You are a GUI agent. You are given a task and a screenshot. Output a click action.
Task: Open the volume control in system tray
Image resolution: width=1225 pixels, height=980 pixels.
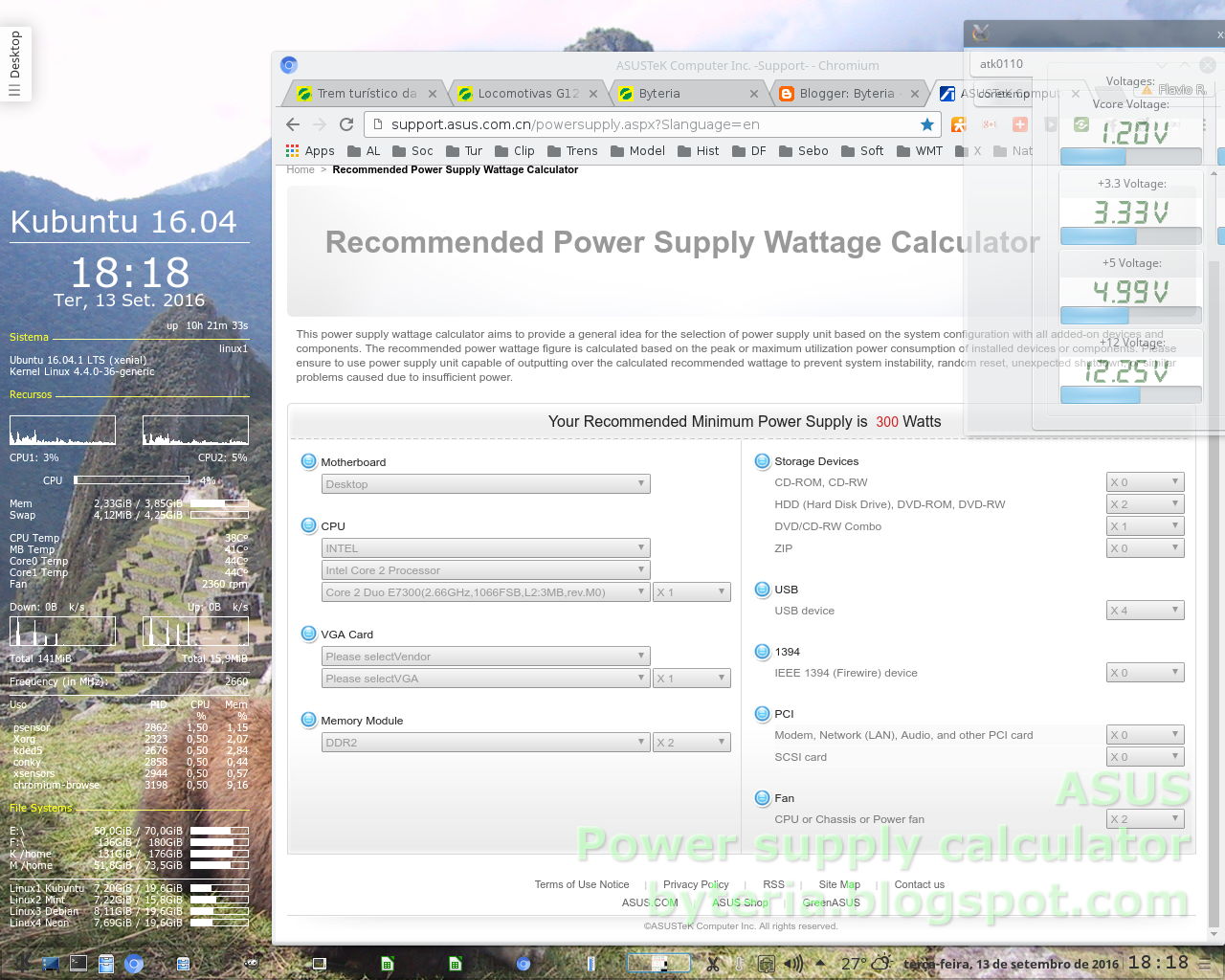pos(793,964)
